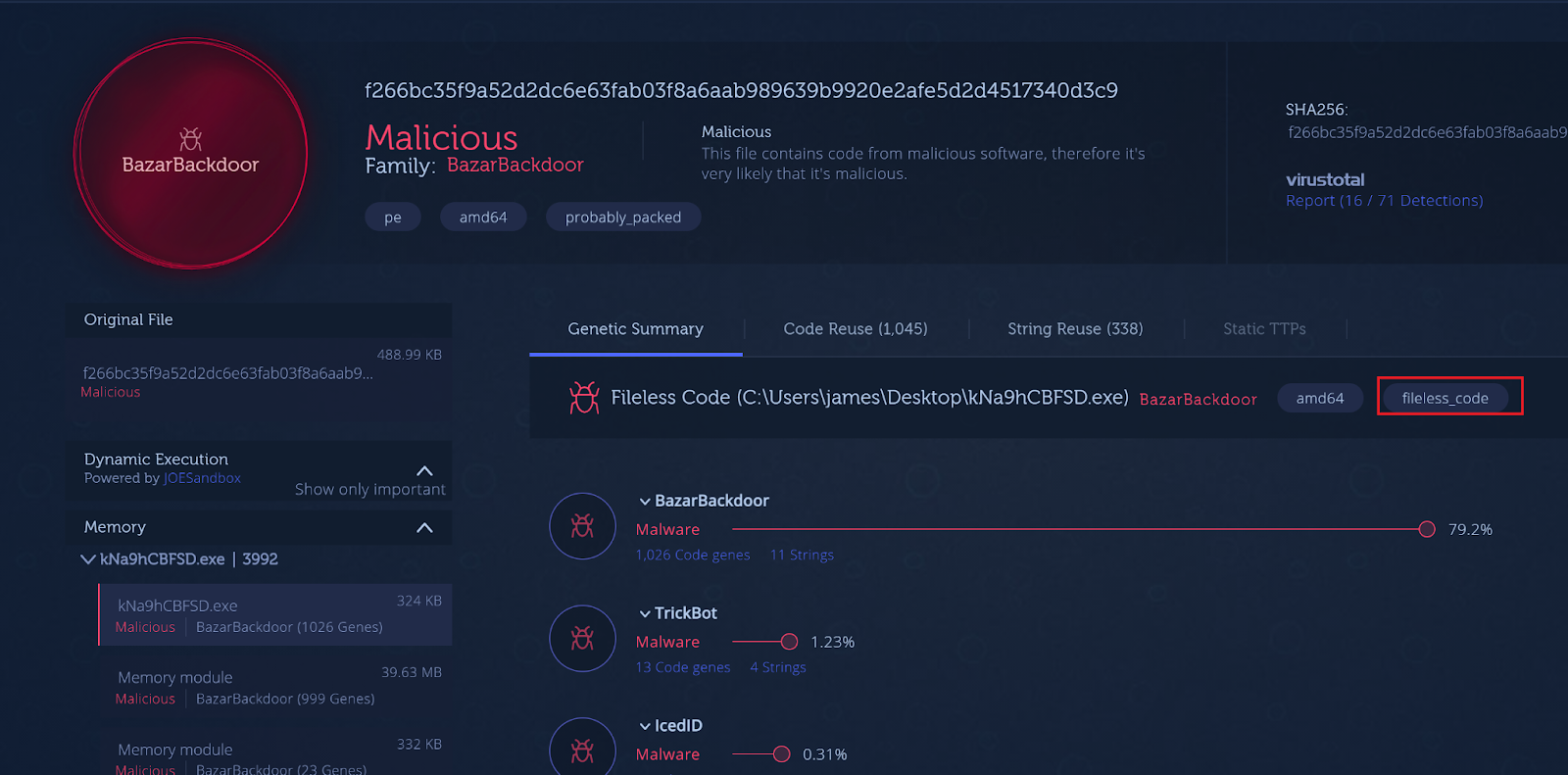Click the Original File panel header
The height and width of the screenshot is (775, 1568).
coord(259,320)
